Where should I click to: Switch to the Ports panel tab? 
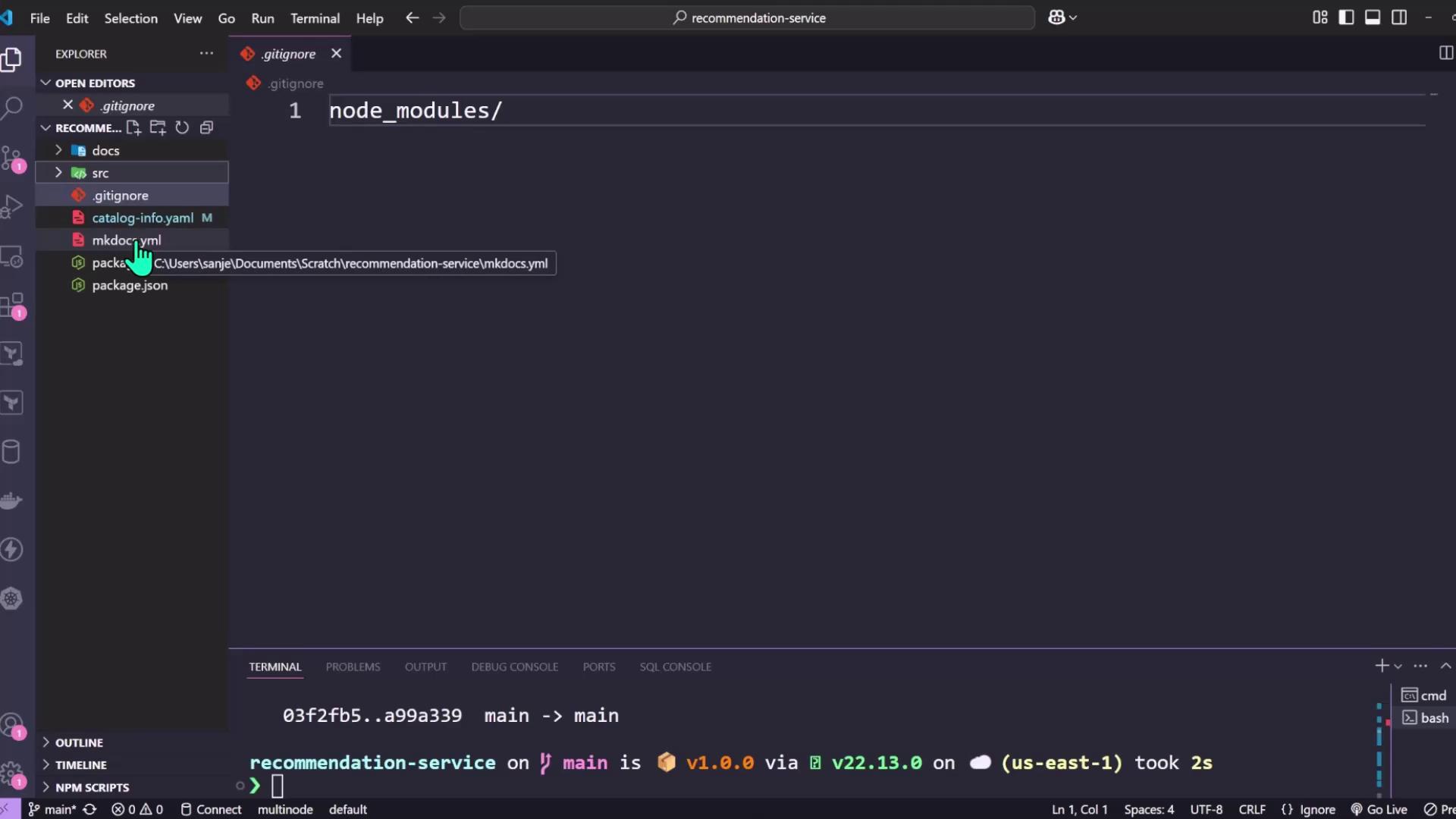[x=598, y=667]
